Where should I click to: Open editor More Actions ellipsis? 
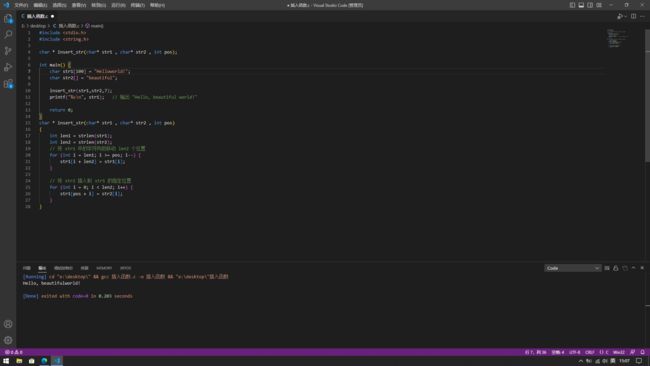pos(643,16)
